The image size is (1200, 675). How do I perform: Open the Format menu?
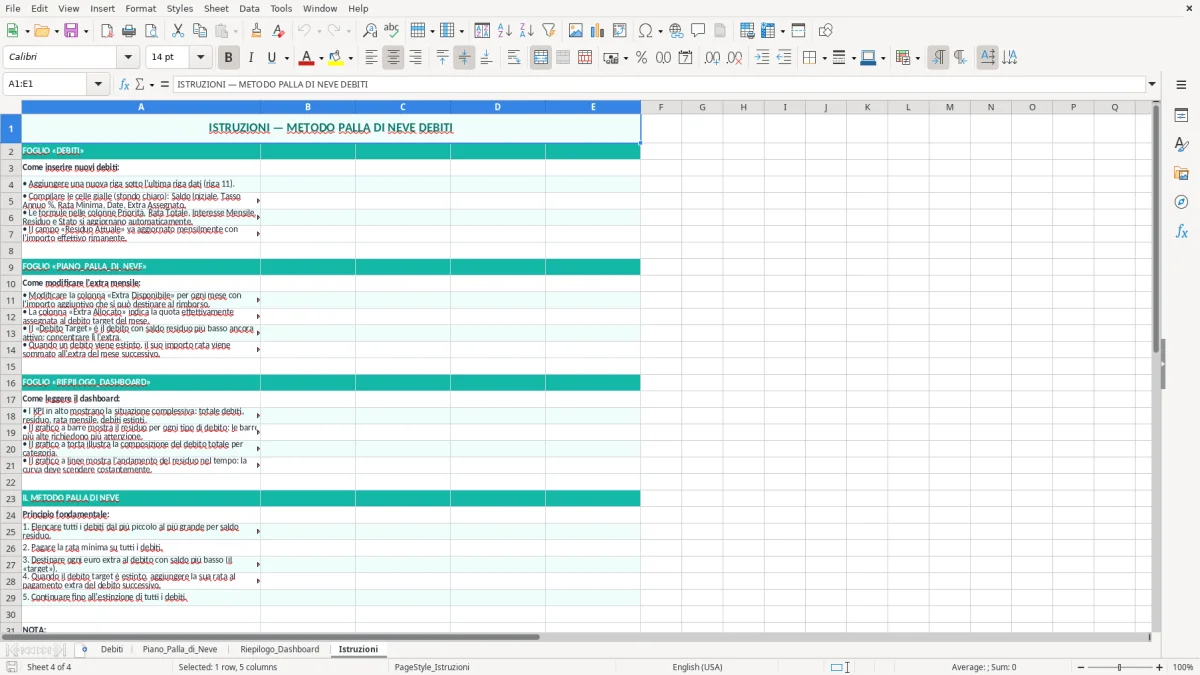coord(141,8)
